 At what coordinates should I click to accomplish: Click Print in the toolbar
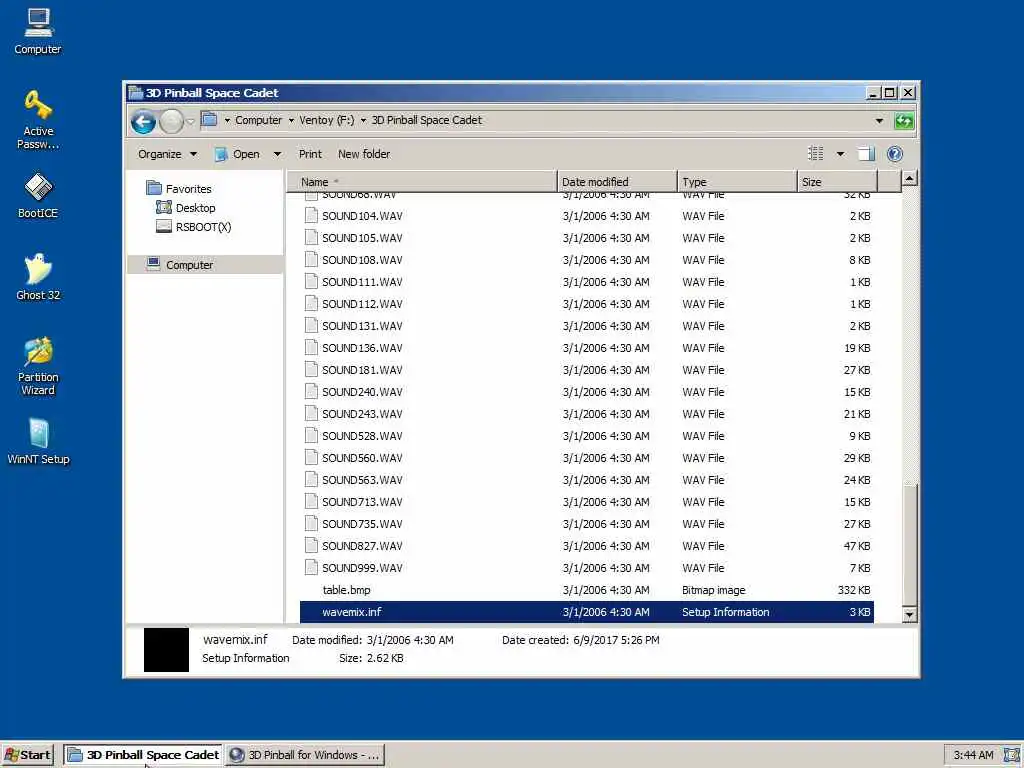click(310, 154)
